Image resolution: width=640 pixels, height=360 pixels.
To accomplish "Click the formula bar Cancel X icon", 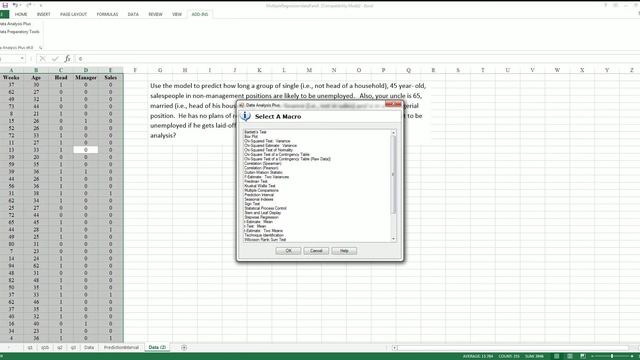I will [42, 59].
